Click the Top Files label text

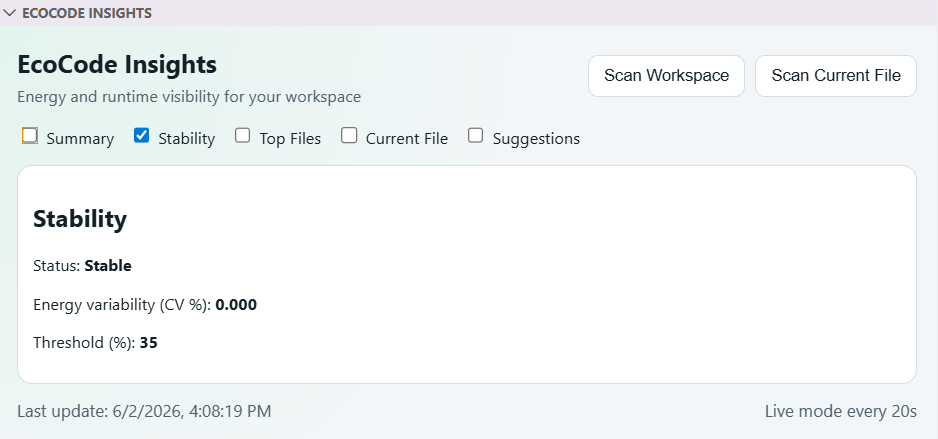290,139
